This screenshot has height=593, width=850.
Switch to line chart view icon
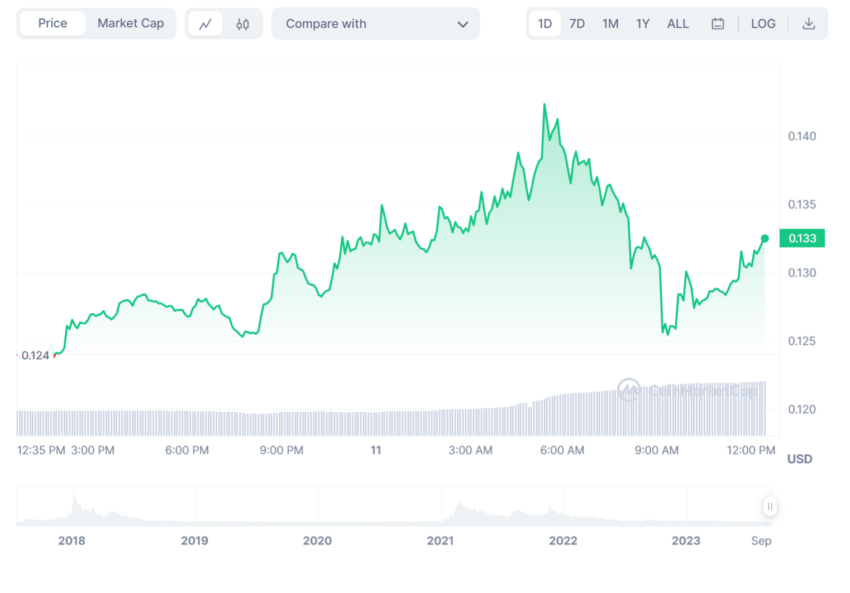point(205,24)
